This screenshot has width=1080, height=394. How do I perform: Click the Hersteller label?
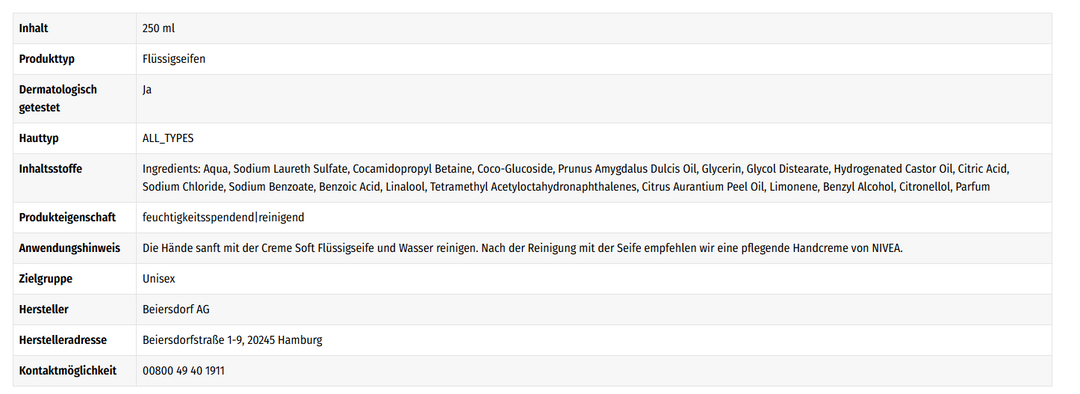pos(43,310)
